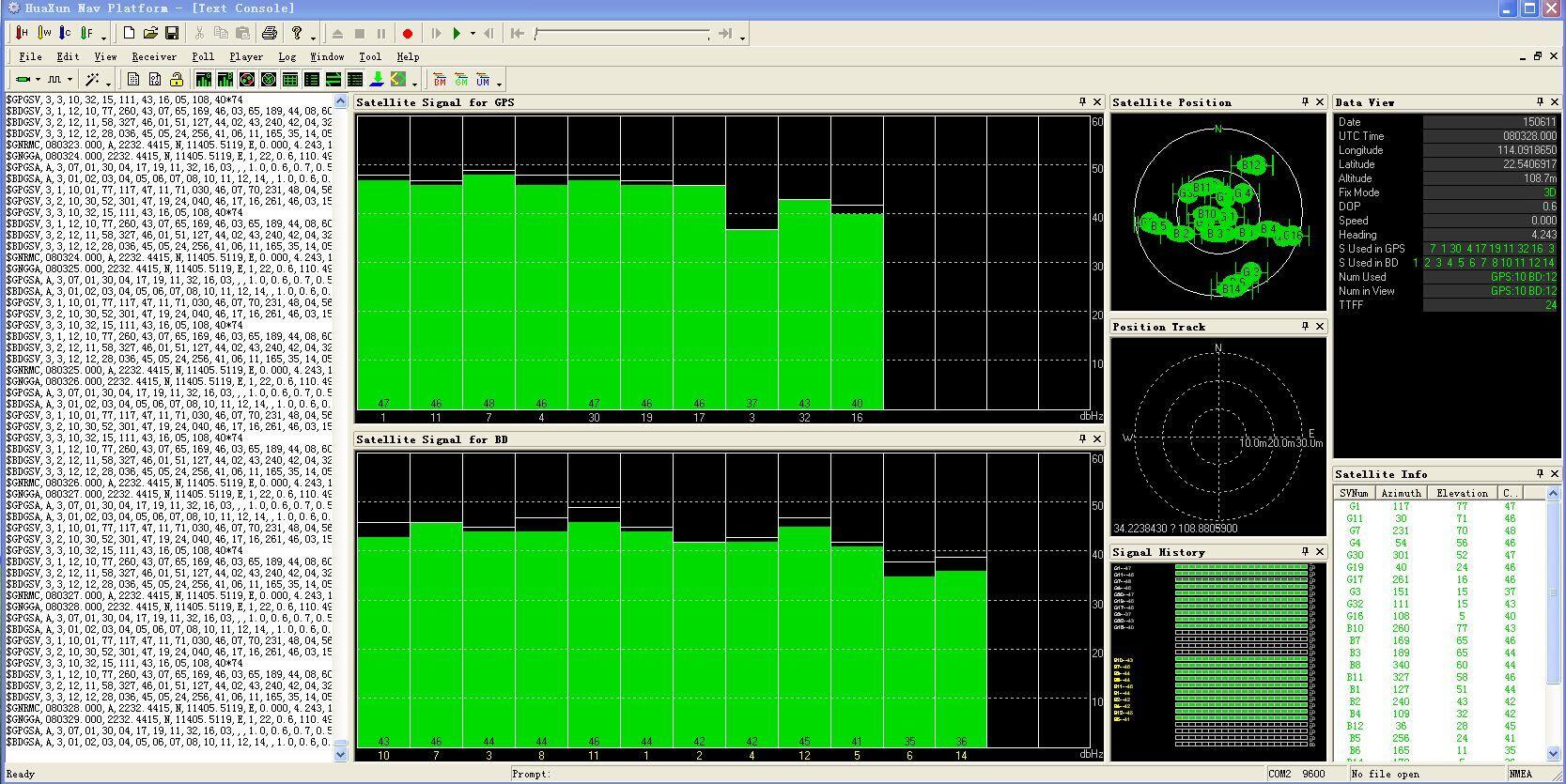1566x784 pixels.
Task: Expand options arrow after the playback slider
Action: coord(742,37)
